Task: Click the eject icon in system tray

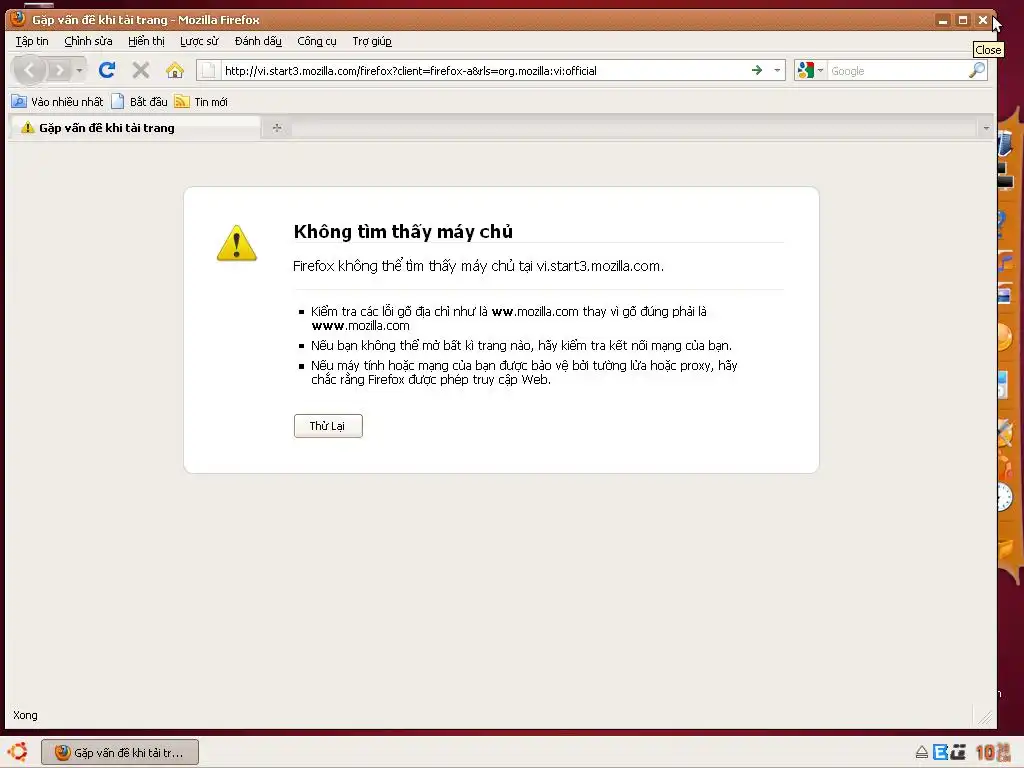Action: (x=921, y=752)
